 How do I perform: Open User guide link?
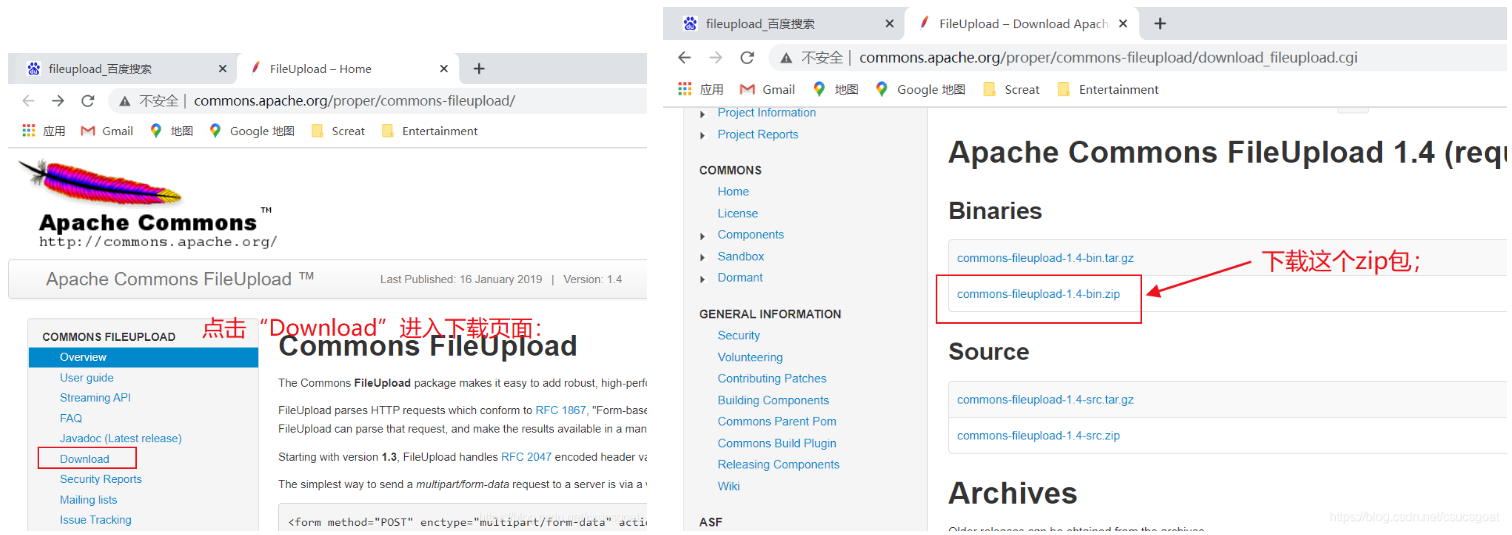(x=87, y=378)
